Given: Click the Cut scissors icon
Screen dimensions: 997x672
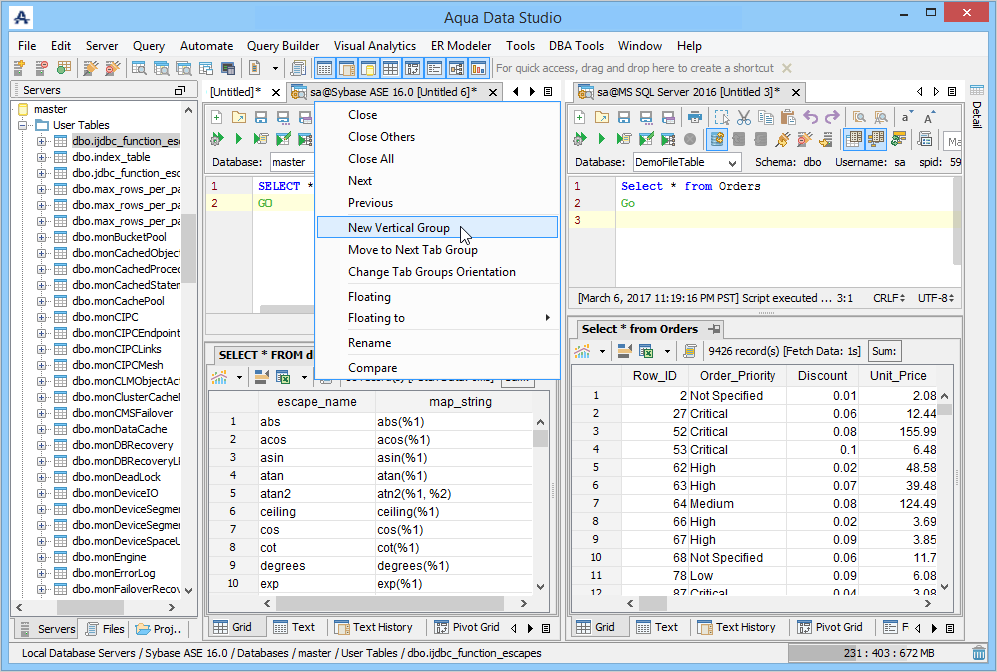Looking at the screenshot, I should point(744,117).
